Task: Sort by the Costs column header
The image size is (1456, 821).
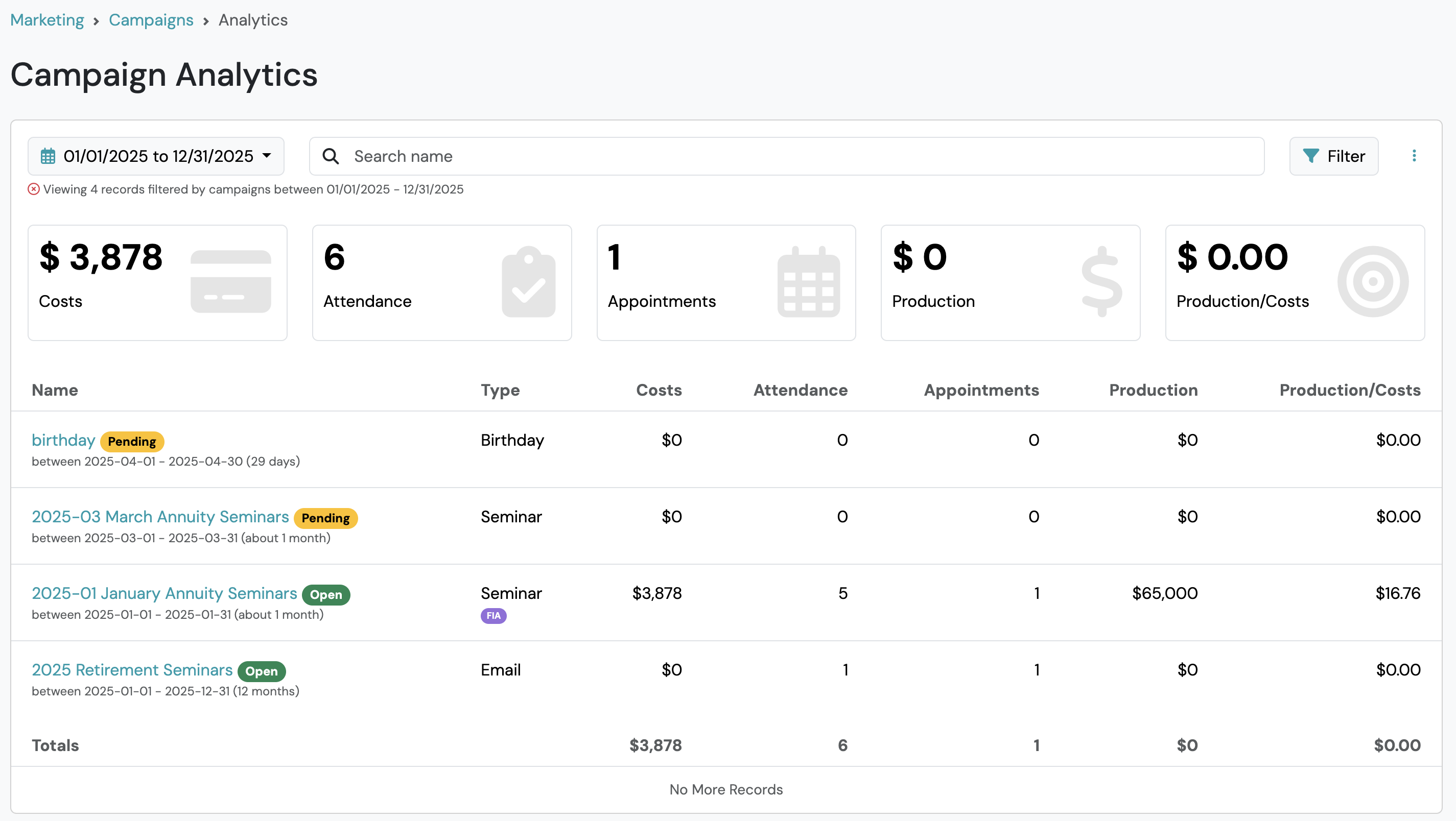Action: 659,390
